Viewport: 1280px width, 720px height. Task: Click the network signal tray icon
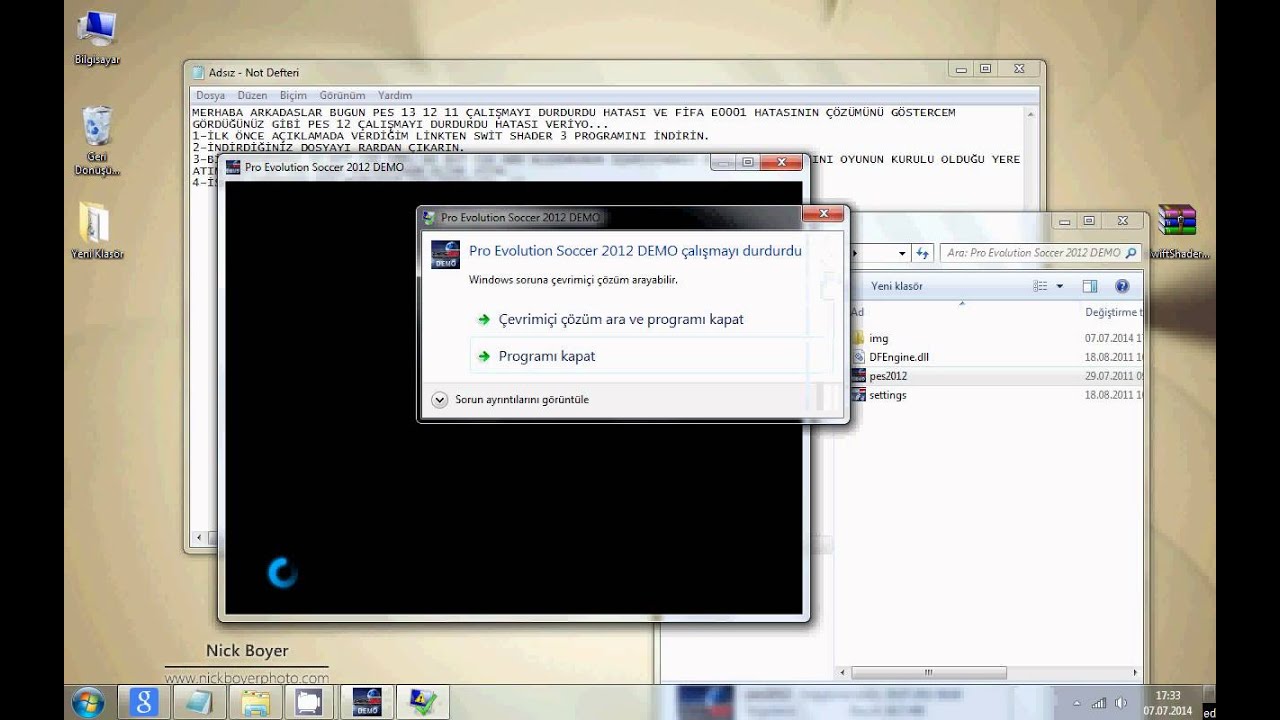1099,703
